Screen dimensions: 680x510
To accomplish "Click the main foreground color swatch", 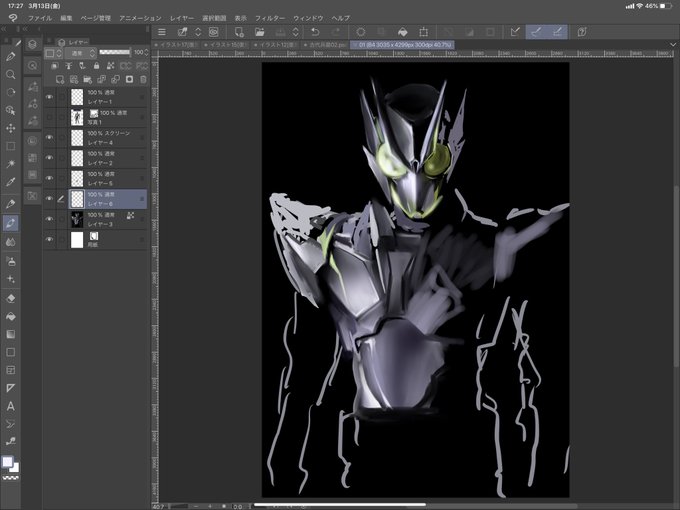I will (x=7, y=462).
